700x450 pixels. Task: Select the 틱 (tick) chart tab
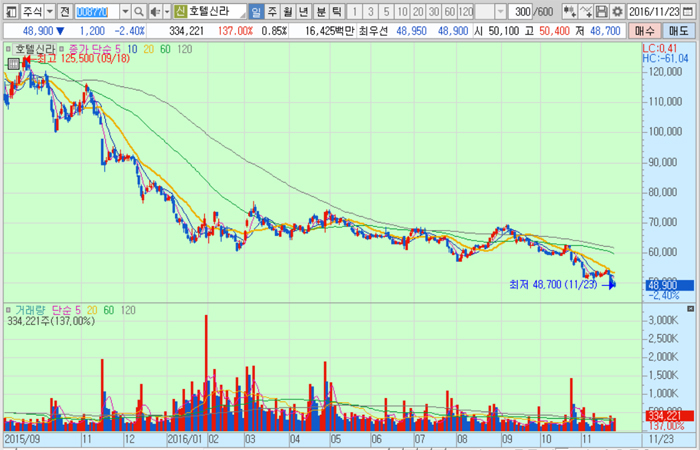[336, 12]
